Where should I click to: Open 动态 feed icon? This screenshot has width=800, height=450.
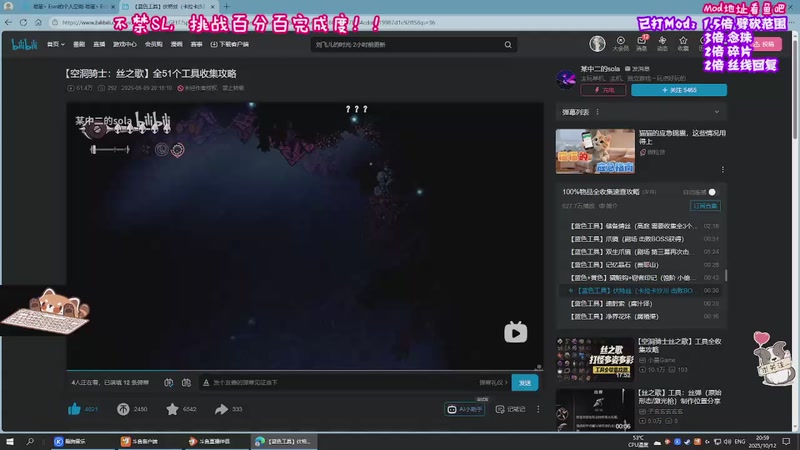(662, 44)
